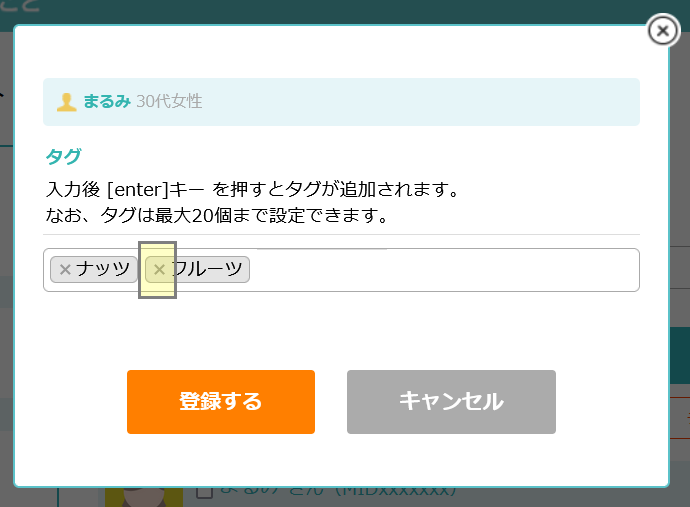Click the dark teal header bar above the dialog
Viewport: 690px width, 507px height.
[345, 12]
